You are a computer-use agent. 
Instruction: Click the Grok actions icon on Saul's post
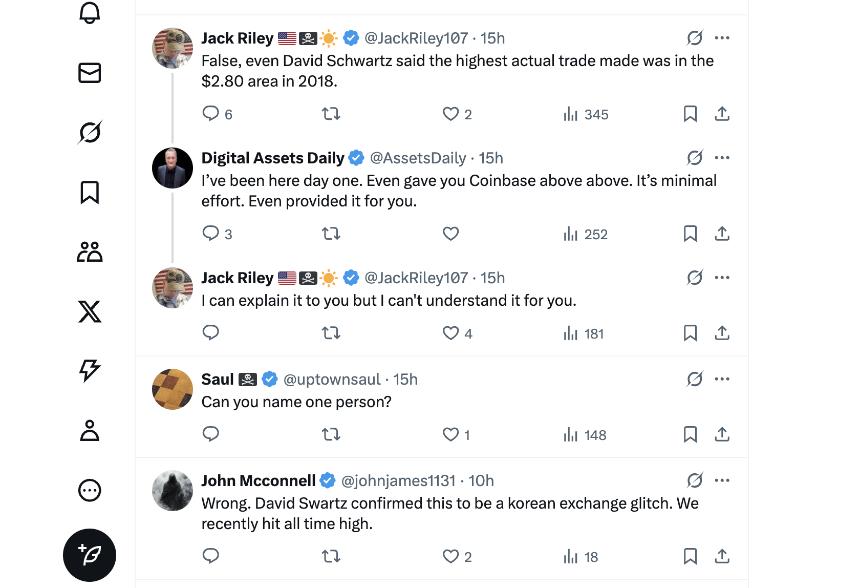[696, 377]
